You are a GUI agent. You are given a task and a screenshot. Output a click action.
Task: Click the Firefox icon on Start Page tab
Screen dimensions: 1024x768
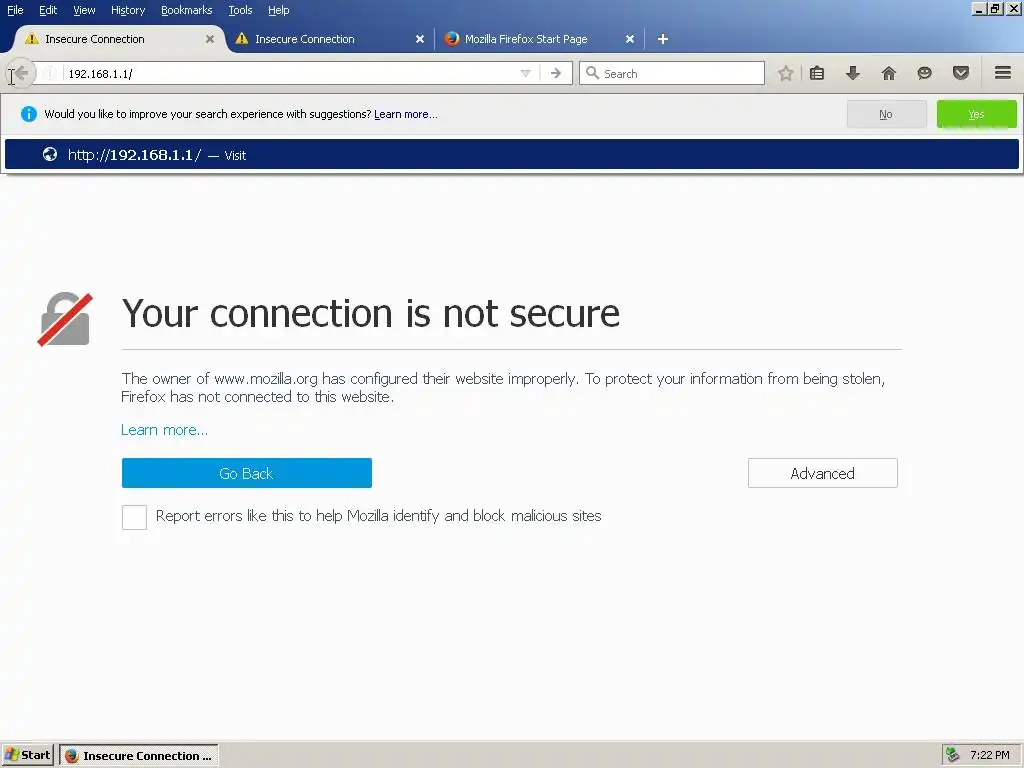click(451, 39)
